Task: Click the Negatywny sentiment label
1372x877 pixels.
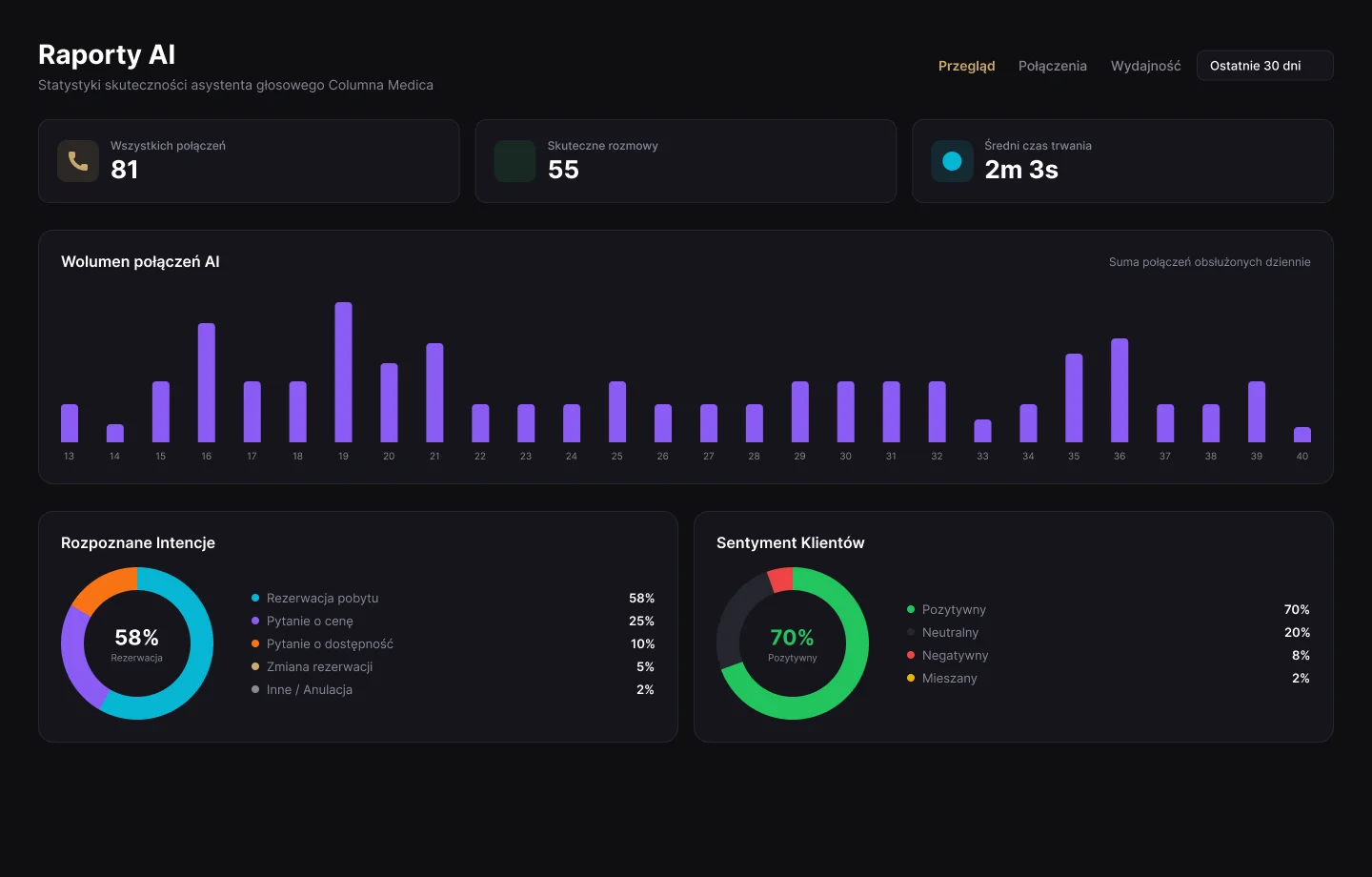Action: (955, 655)
